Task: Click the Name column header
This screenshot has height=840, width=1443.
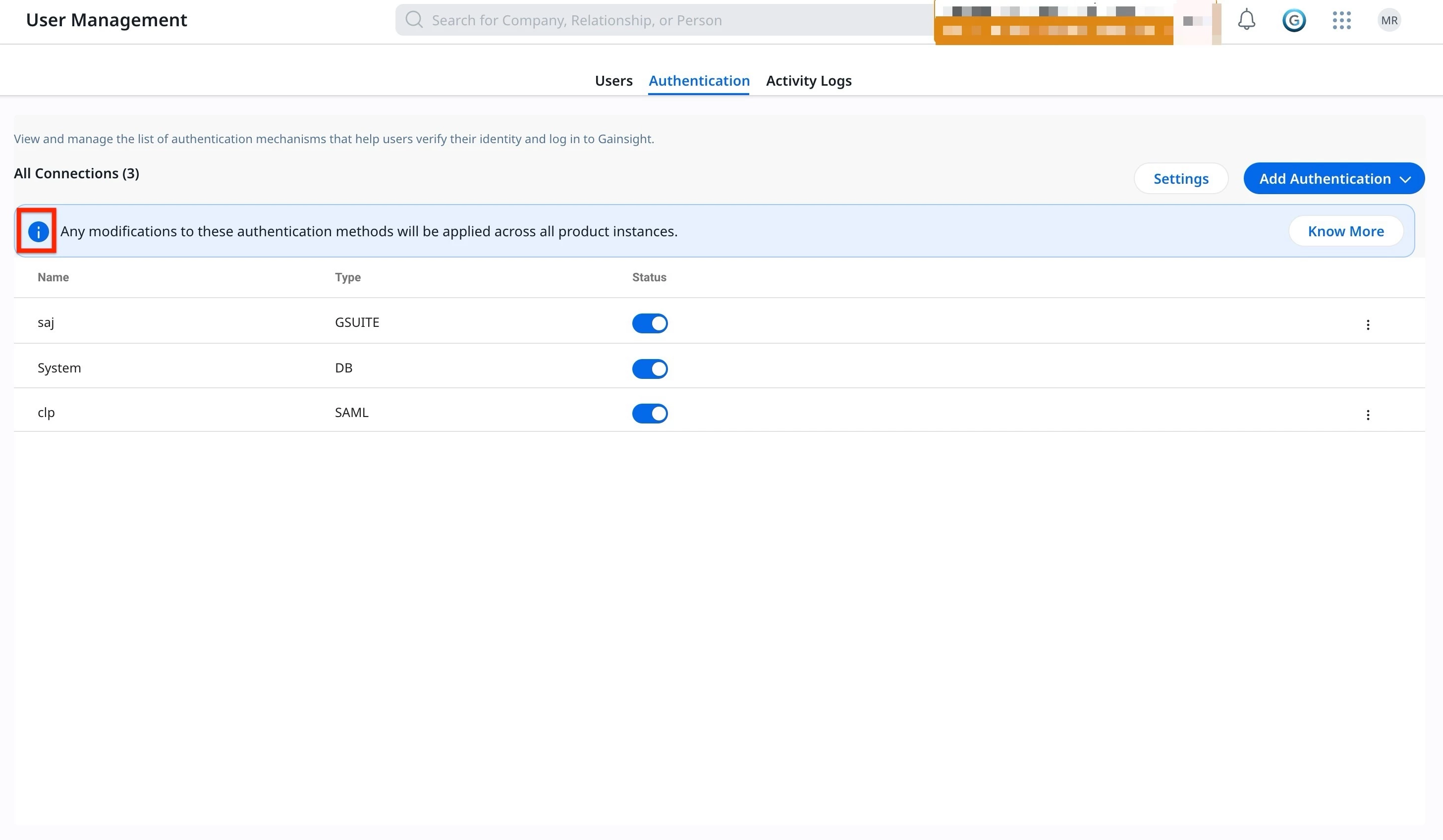Action: pyautogui.click(x=53, y=277)
